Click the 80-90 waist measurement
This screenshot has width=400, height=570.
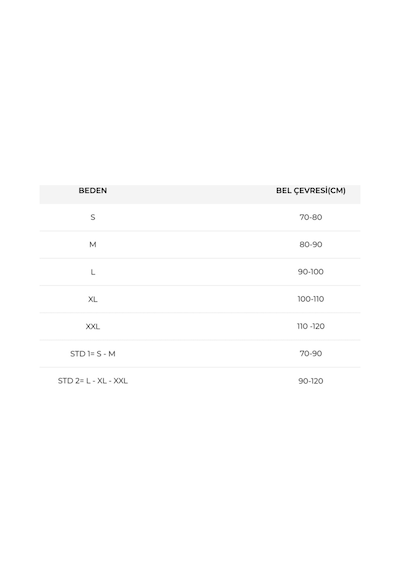[311, 245]
